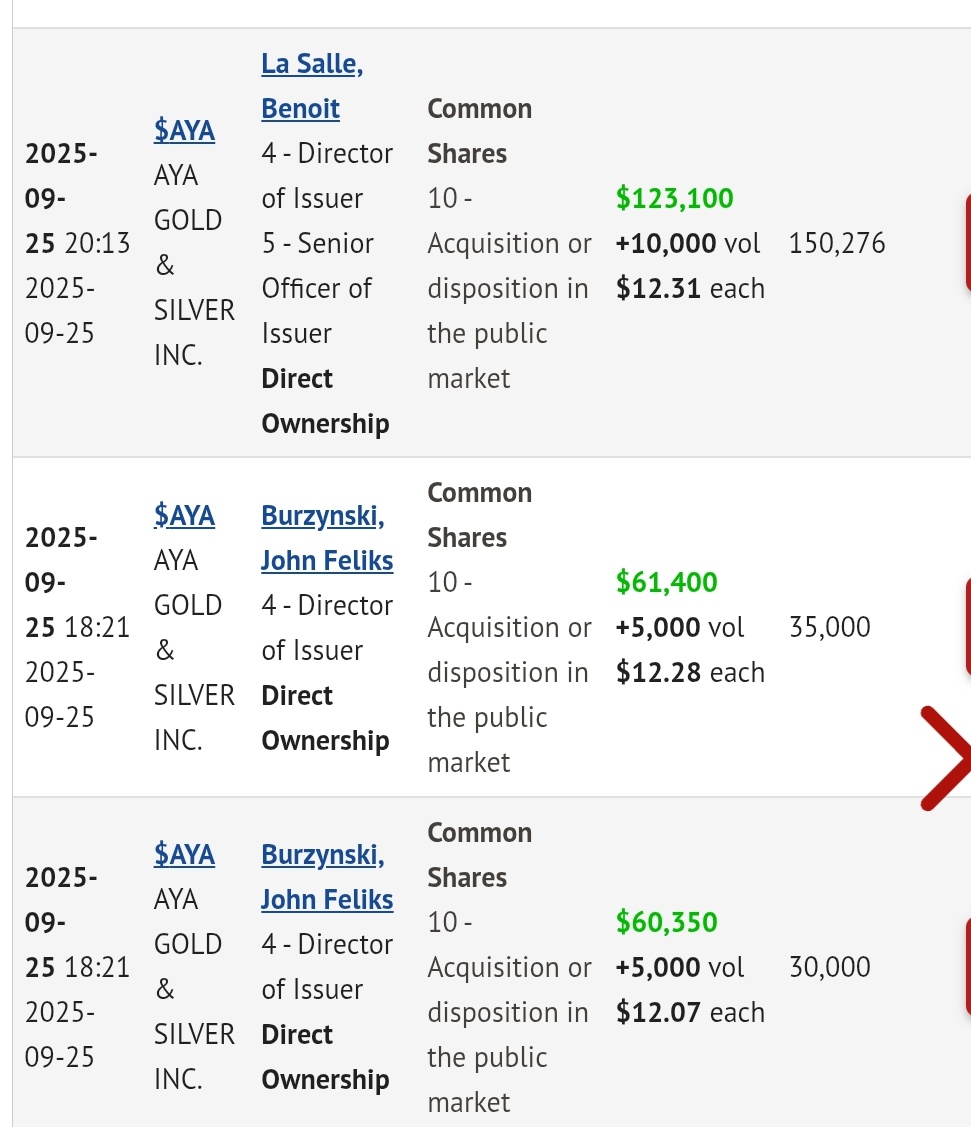
Task: Click the 150,276 share balance
Action: pyautogui.click(x=836, y=243)
